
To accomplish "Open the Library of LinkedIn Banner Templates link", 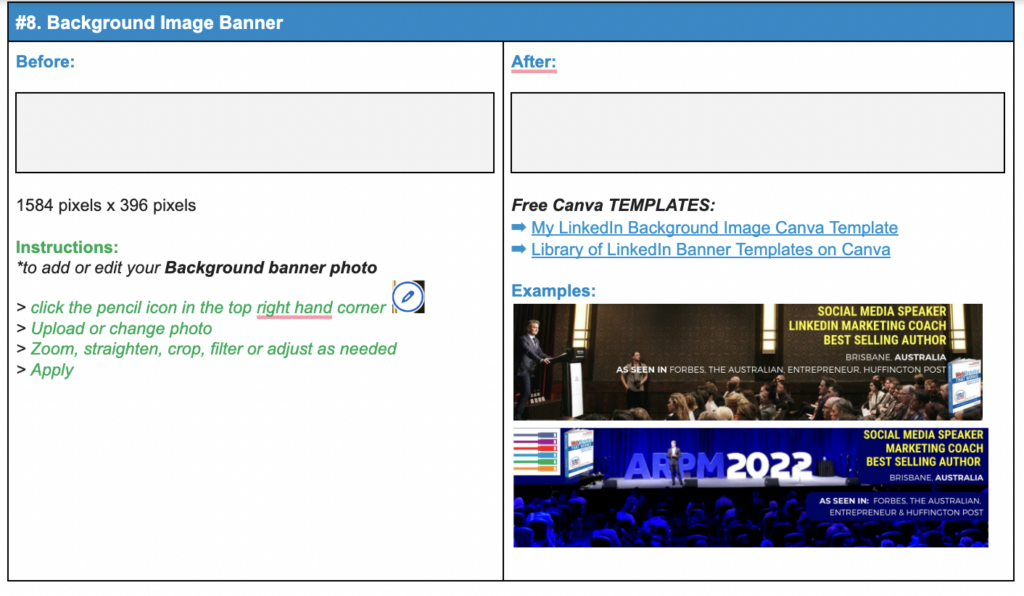I will point(710,250).
